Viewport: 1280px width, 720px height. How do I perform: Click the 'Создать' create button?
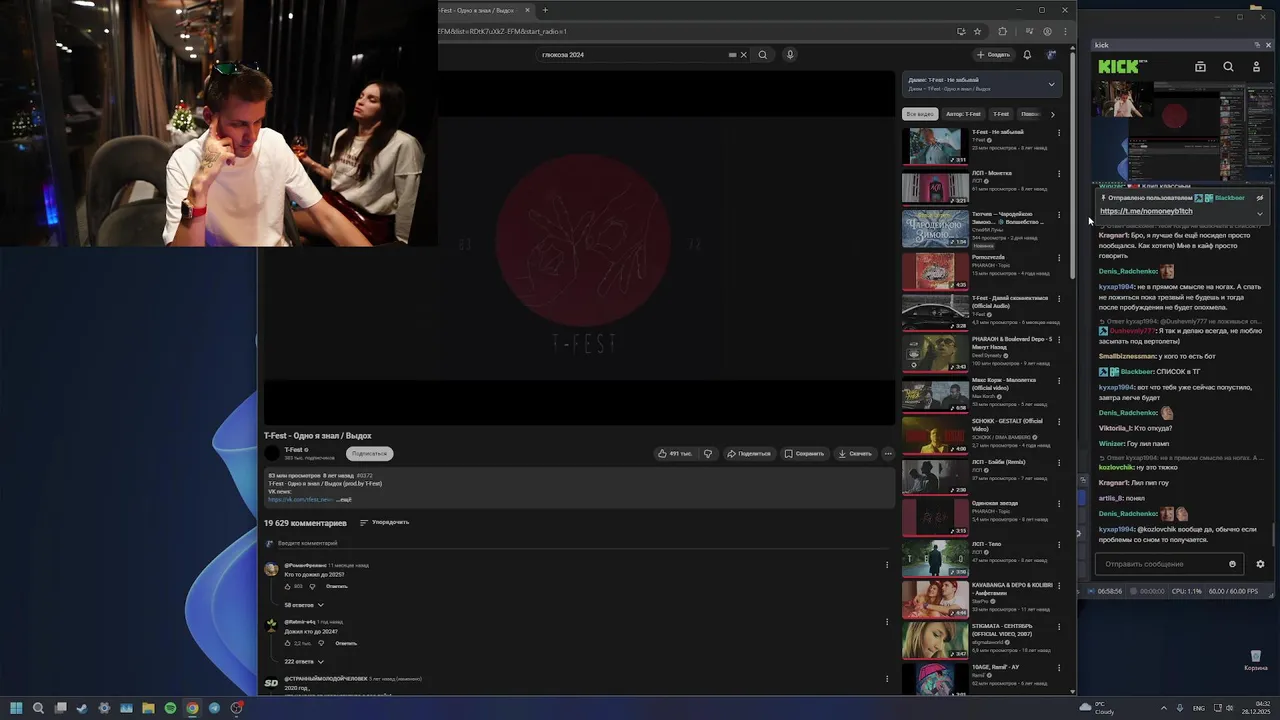coord(994,55)
